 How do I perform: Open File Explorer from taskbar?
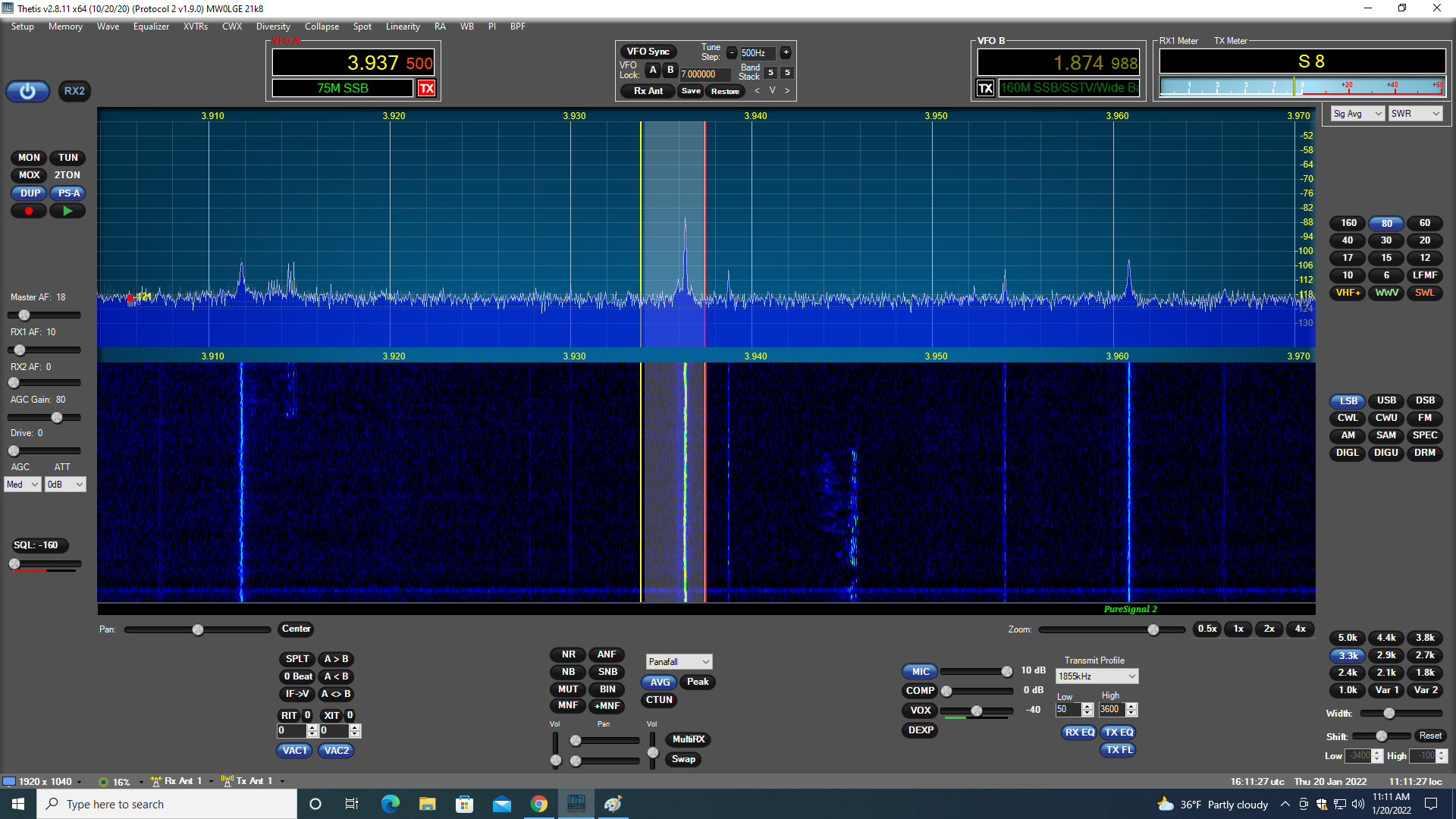(427, 804)
